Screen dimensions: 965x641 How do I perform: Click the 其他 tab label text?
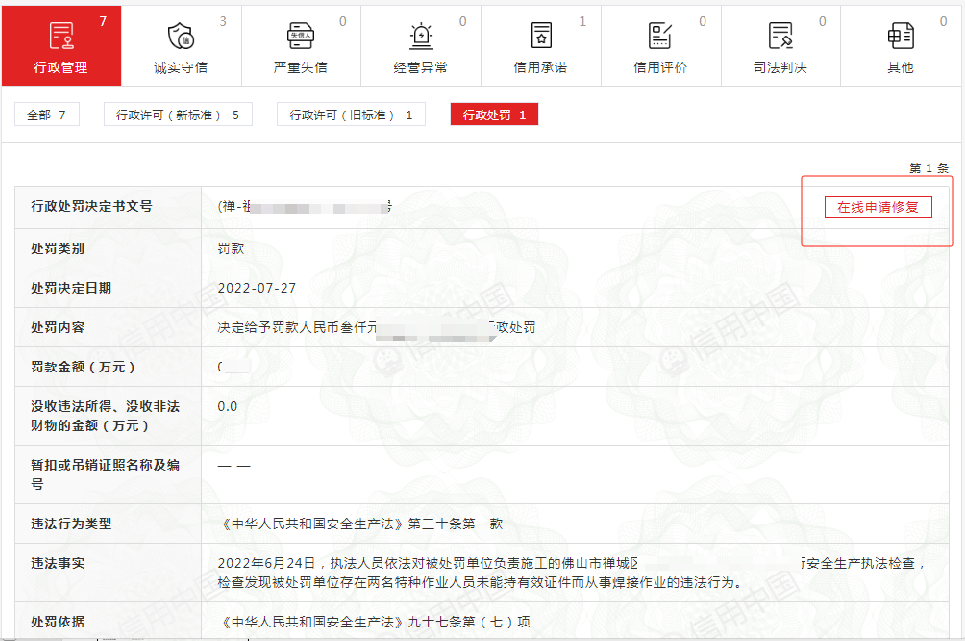pos(900,68)
